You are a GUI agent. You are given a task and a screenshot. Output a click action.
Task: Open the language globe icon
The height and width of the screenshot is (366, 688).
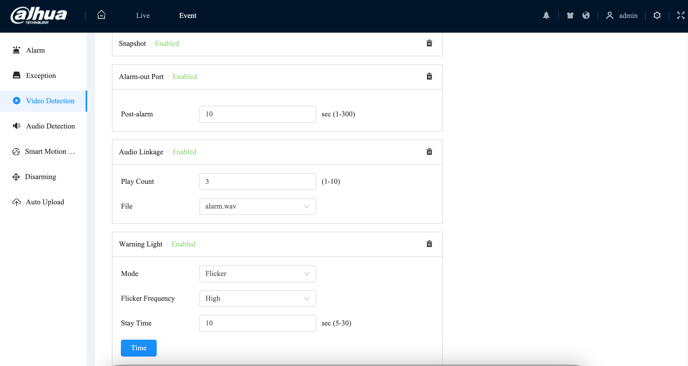(586, 15)
